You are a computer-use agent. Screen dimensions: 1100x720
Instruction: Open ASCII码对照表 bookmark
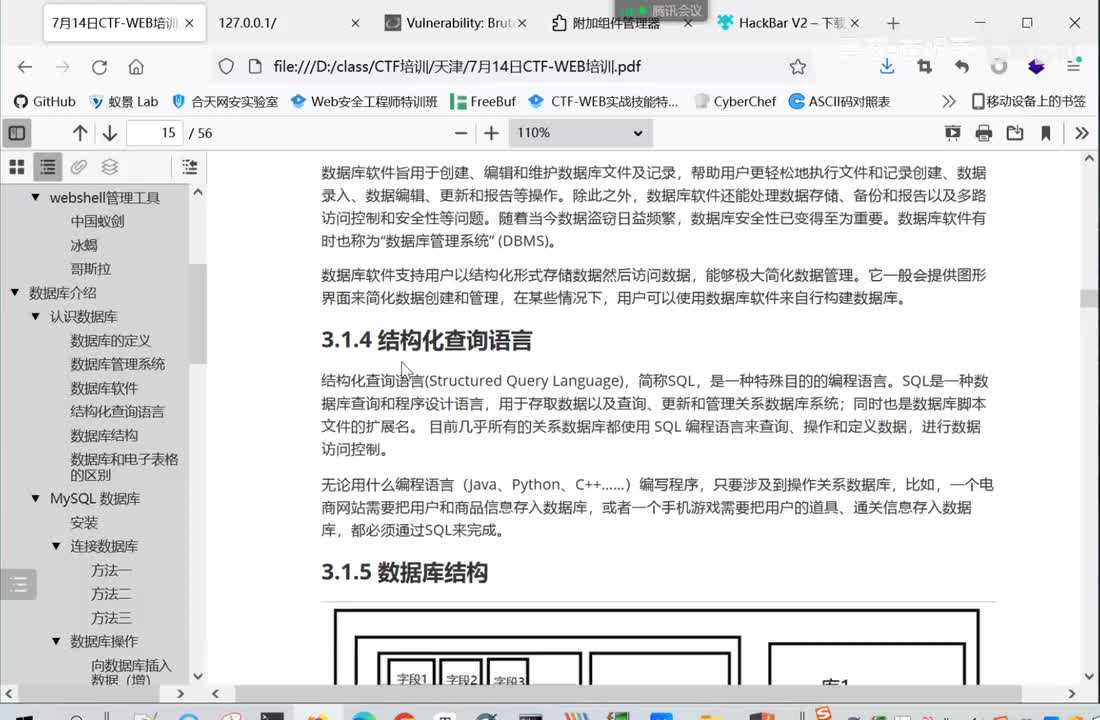(x=840, y=102)
